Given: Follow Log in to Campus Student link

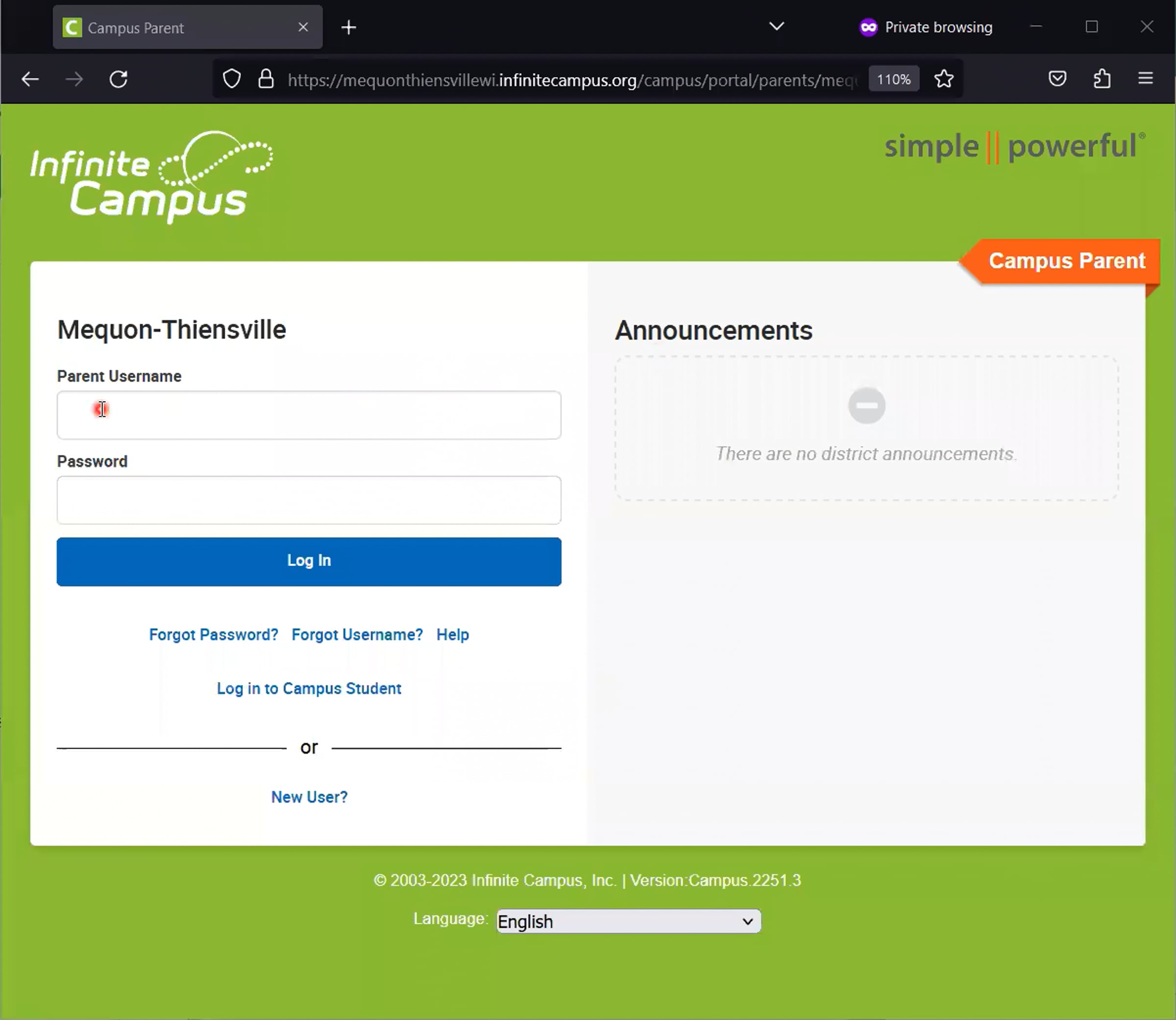Looking at the screenshot, I should (309, 689).
